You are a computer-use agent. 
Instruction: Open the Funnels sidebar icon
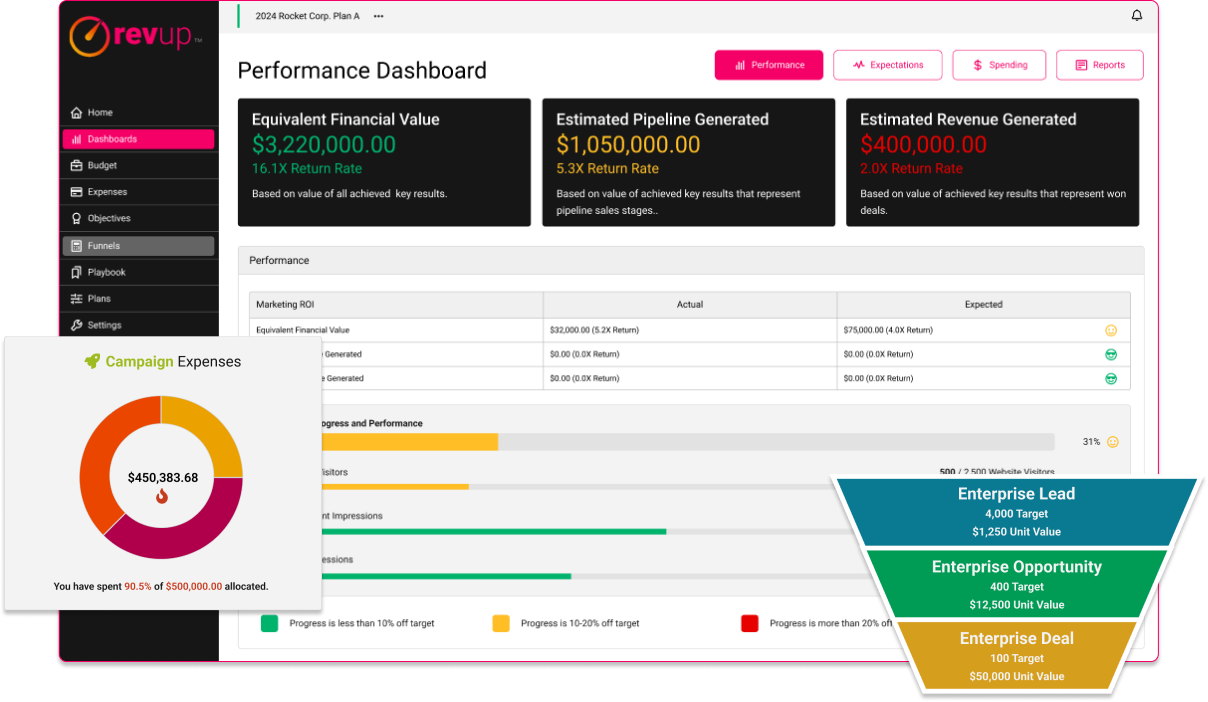pyautogui.click(x=78, y=245)
